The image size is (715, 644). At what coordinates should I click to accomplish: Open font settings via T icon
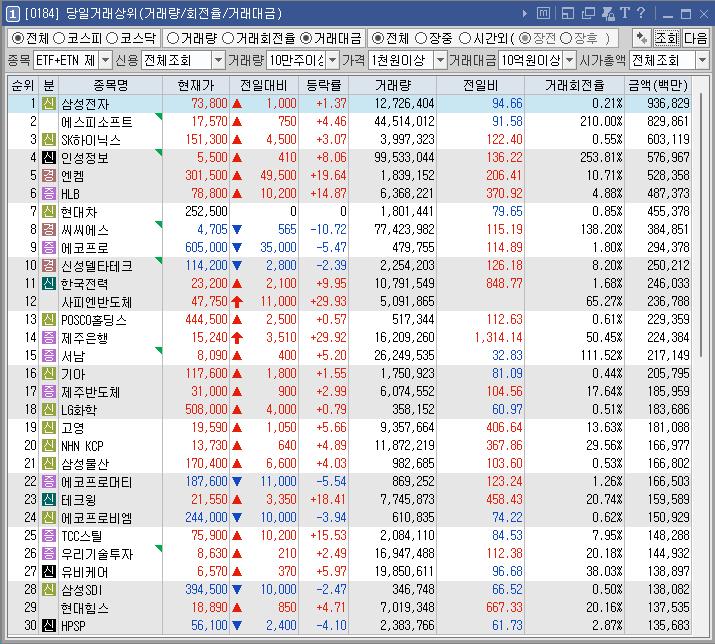625,13
